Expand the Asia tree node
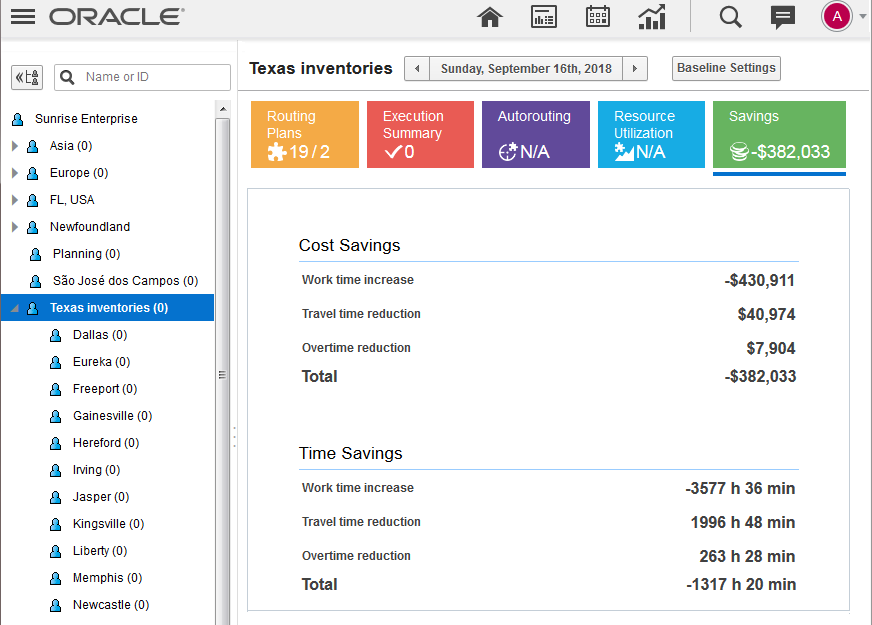The height and width of the screenshot is (625, 872). (x=15, y=146)
